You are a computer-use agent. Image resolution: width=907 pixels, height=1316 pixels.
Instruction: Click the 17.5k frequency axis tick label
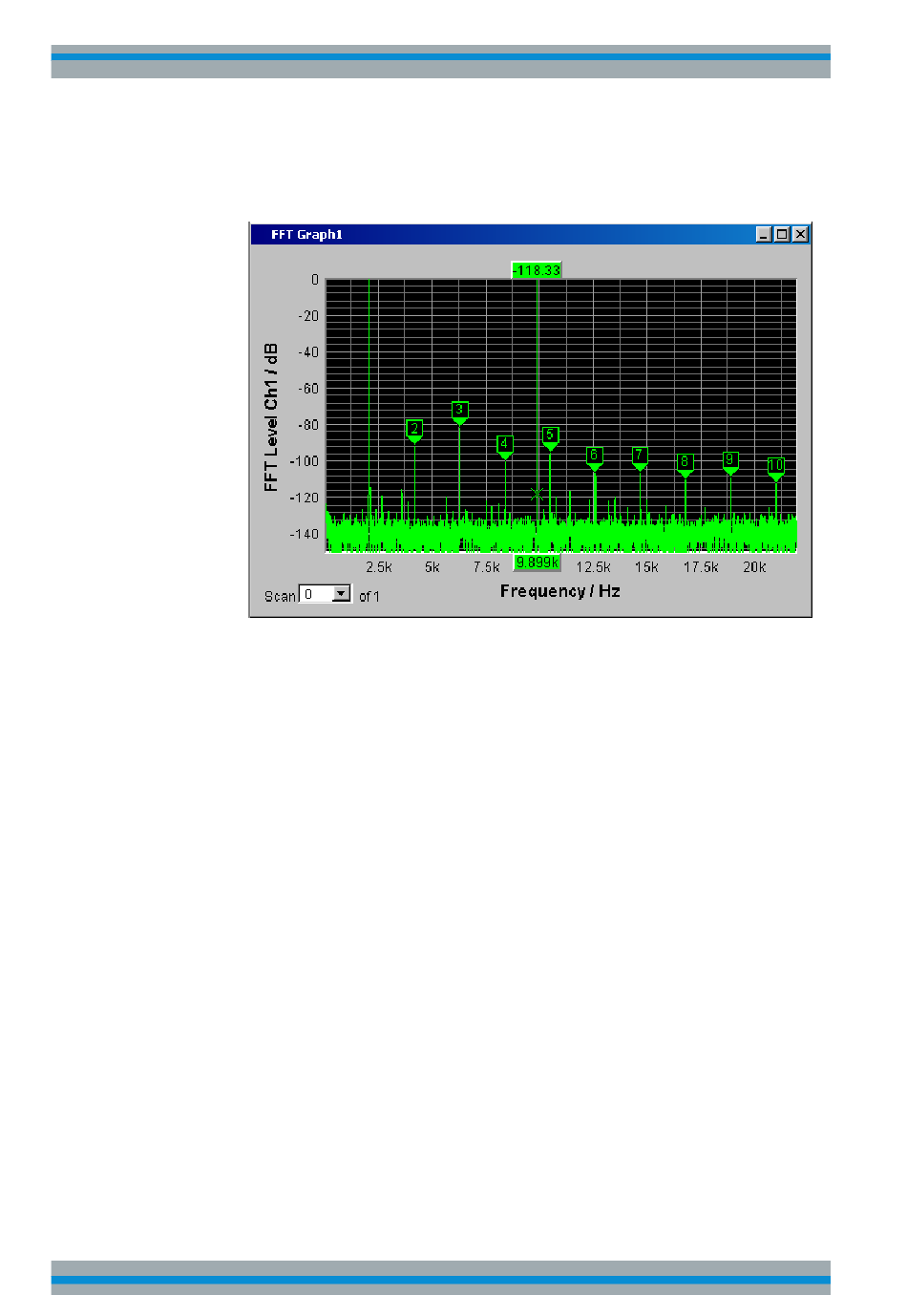click(x=701, y=567)
